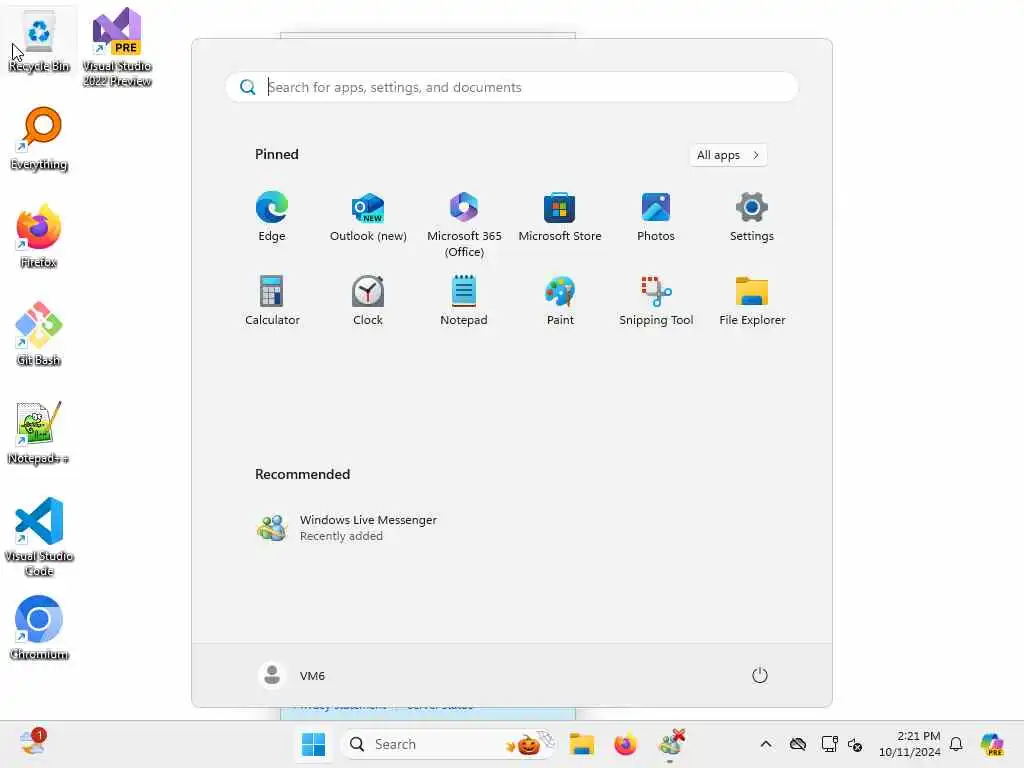This screenshot has width=1024, height=768.
Task: Launch the Paint app
Action: pos(560,301)
